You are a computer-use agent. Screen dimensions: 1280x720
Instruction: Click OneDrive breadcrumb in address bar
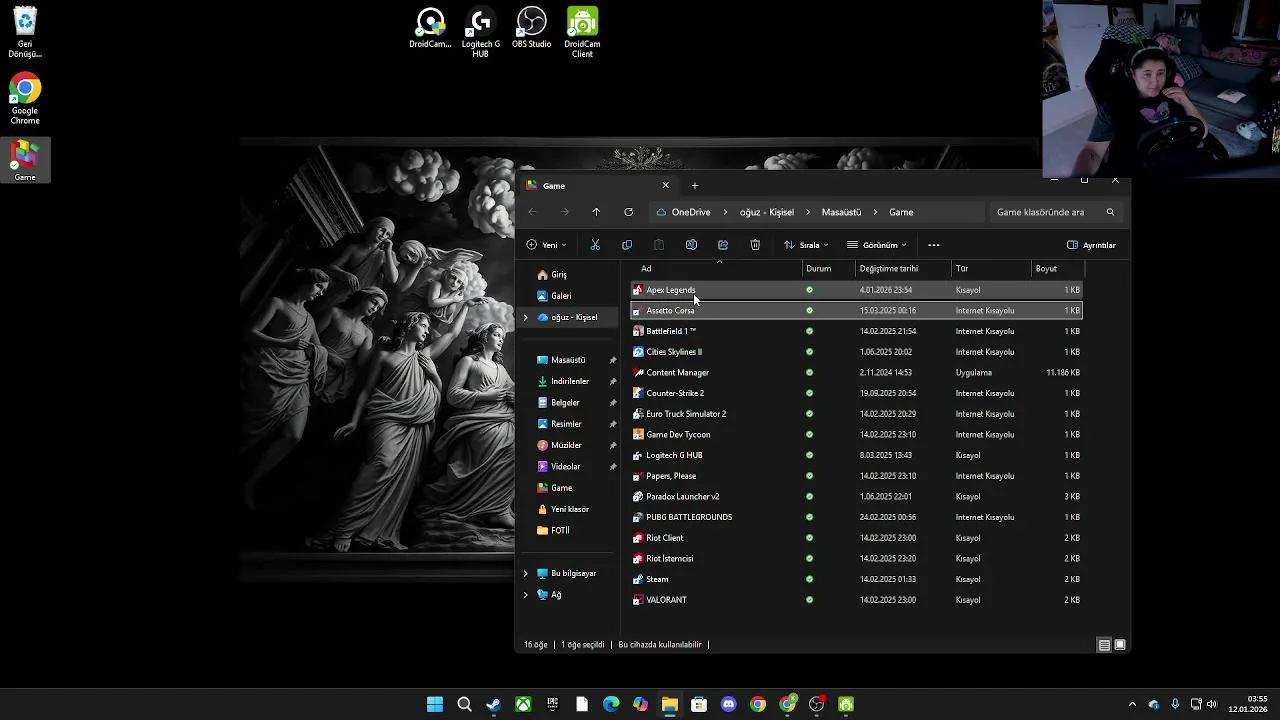pyautogui.click(x=691, y=212)
